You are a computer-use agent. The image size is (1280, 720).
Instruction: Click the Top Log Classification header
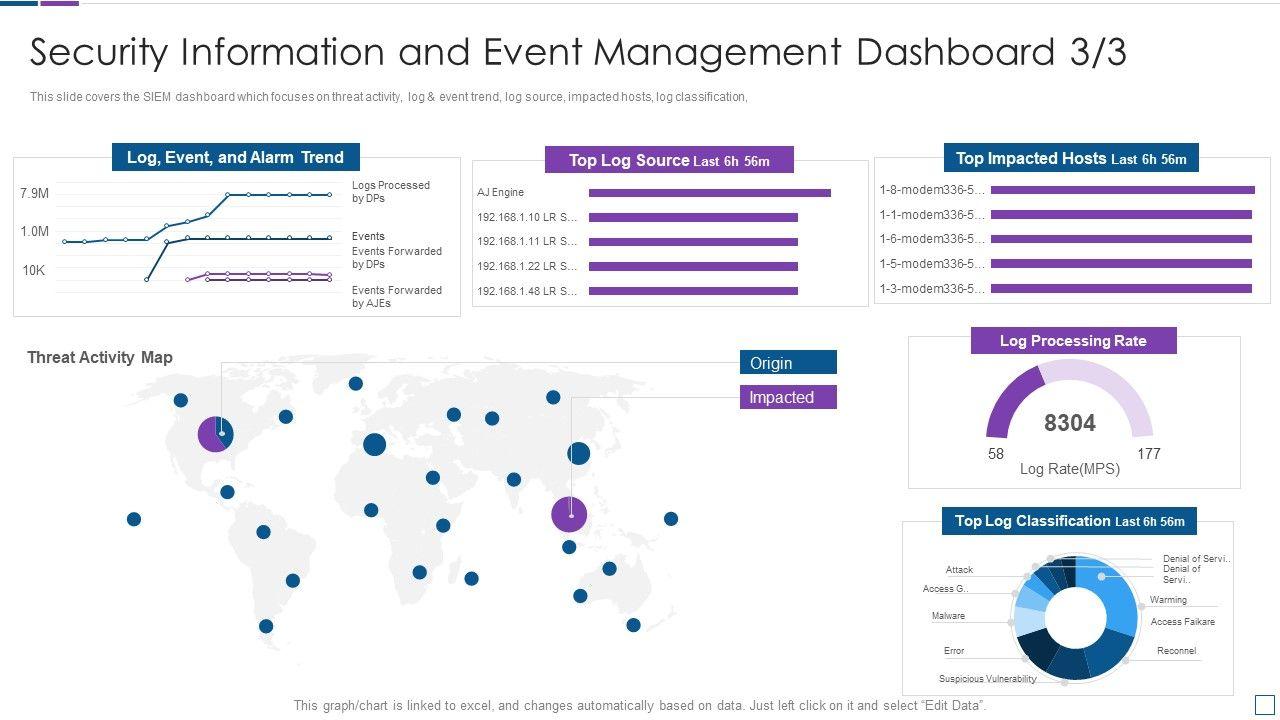click(x=1069, y=521)
